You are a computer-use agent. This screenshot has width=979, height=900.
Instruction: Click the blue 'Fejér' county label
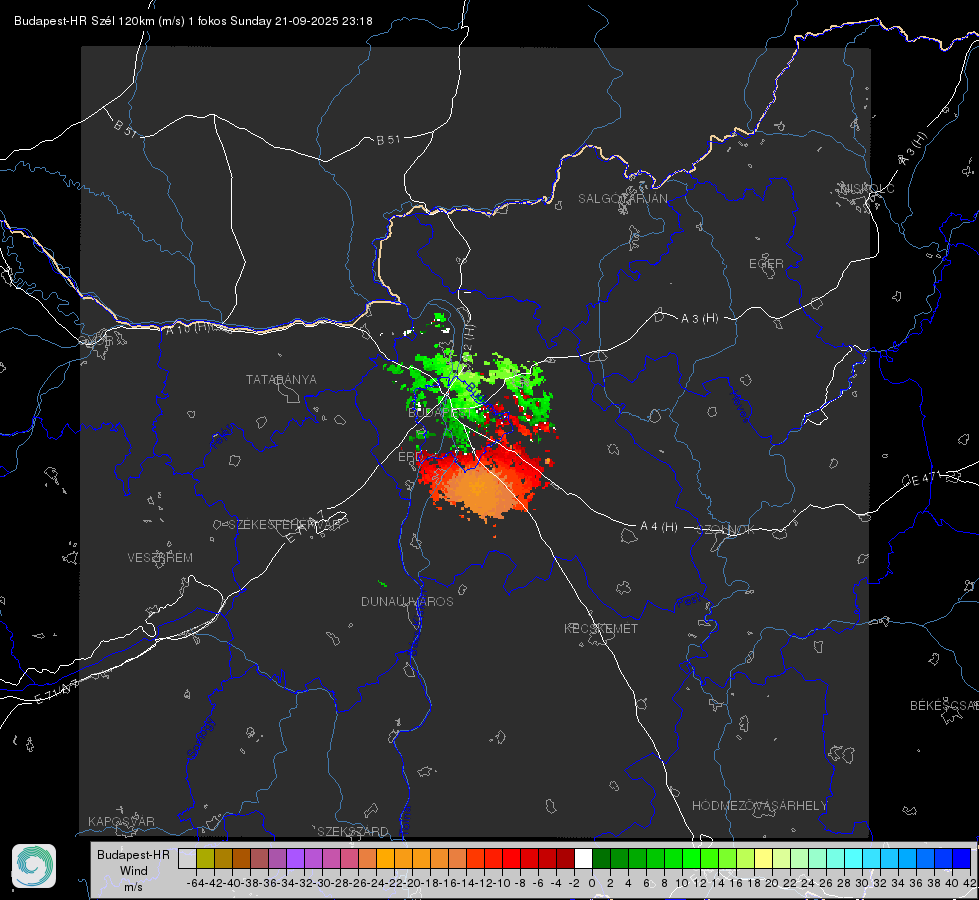[224, 437]
